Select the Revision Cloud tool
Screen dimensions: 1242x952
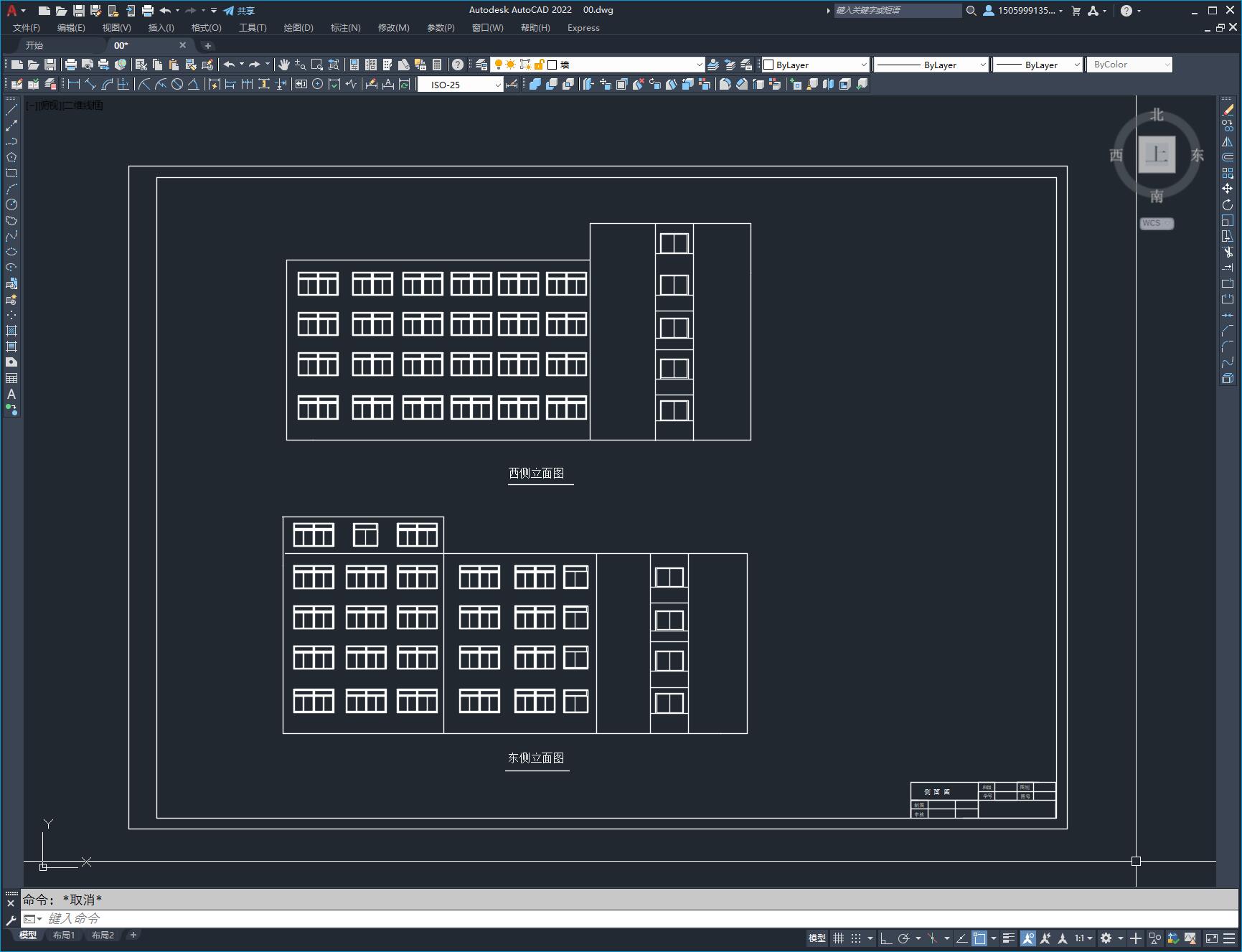pyautogui.click(x=11, y=220)
